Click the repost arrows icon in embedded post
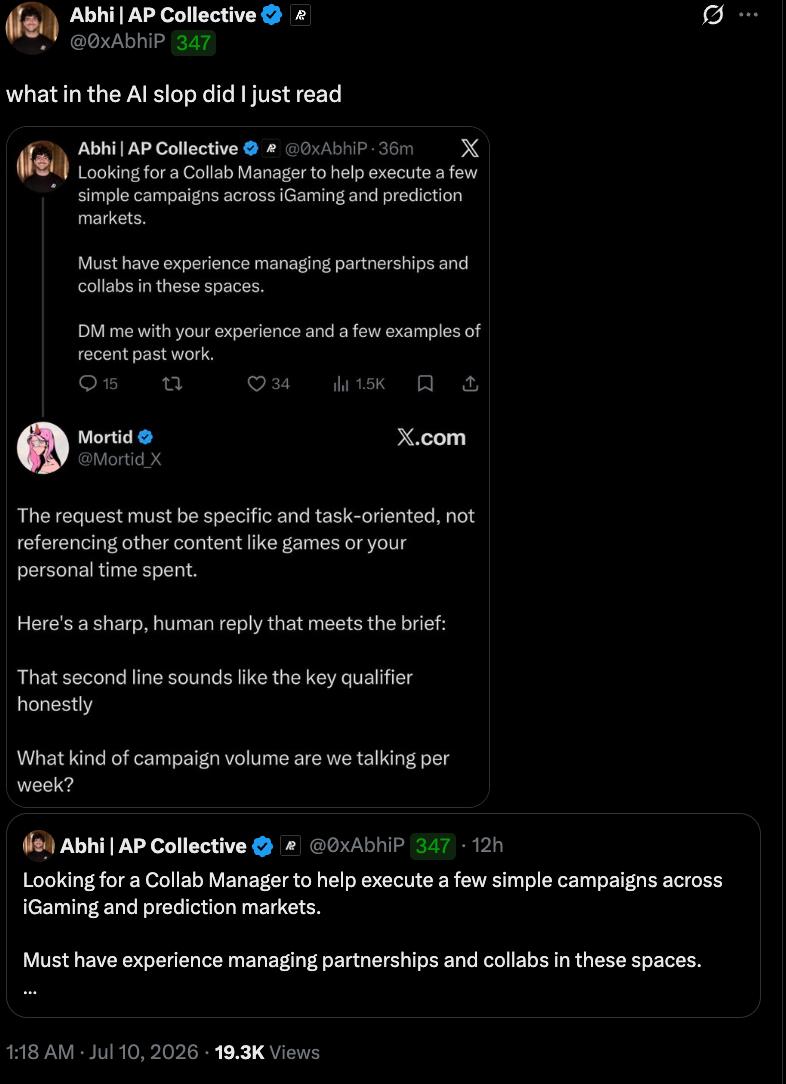Viewport: 786px width, 1084px height. pyautogui.click(x=172, y=383)
